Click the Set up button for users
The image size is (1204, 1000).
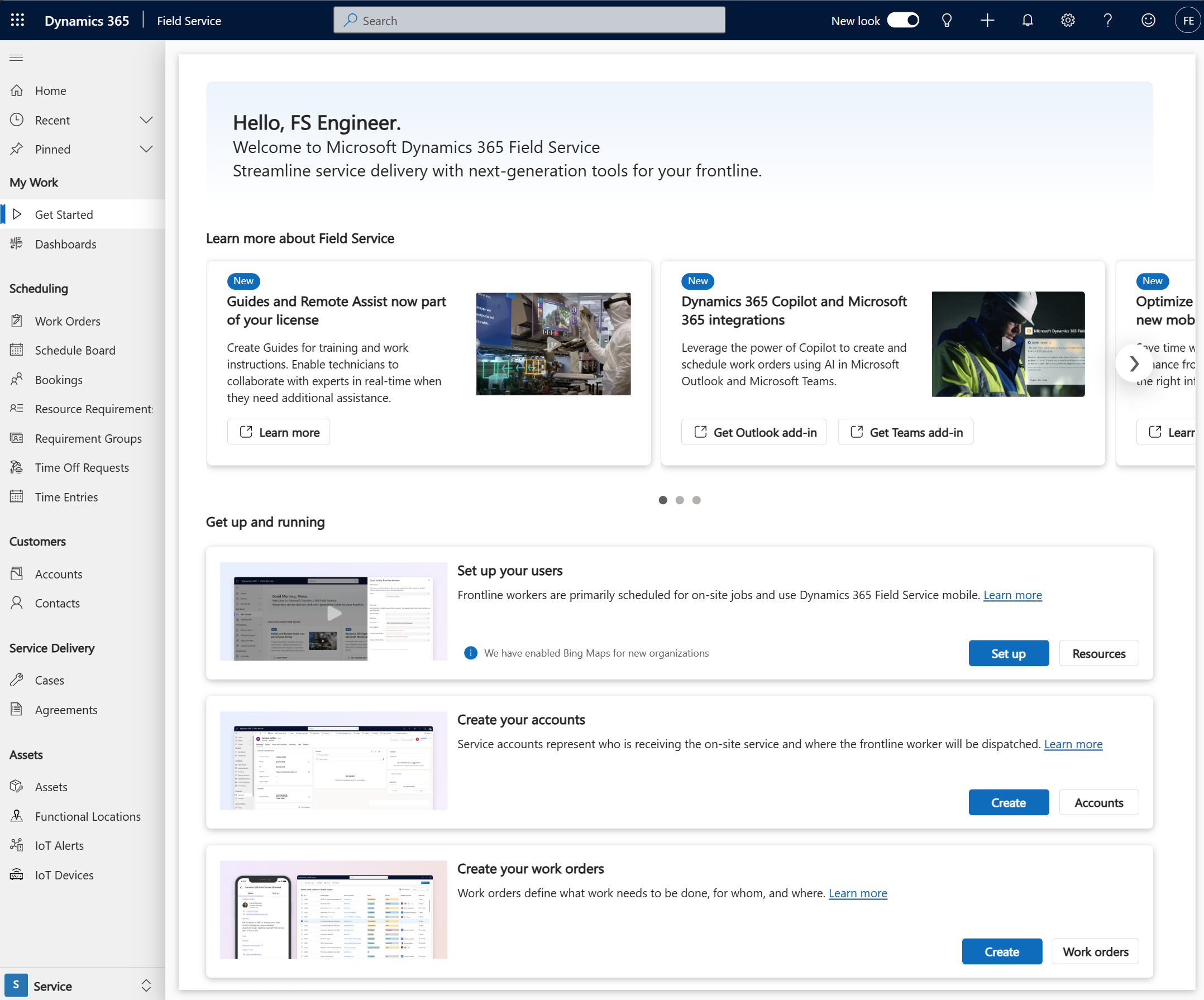click(1008, 652)
